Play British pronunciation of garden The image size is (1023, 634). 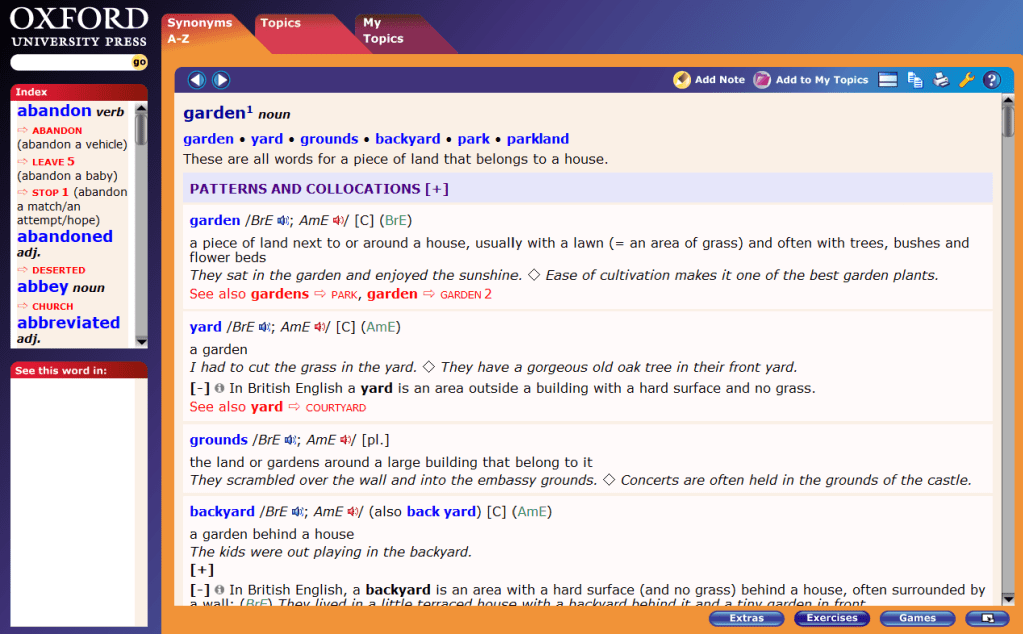click(x=284, y=221)
